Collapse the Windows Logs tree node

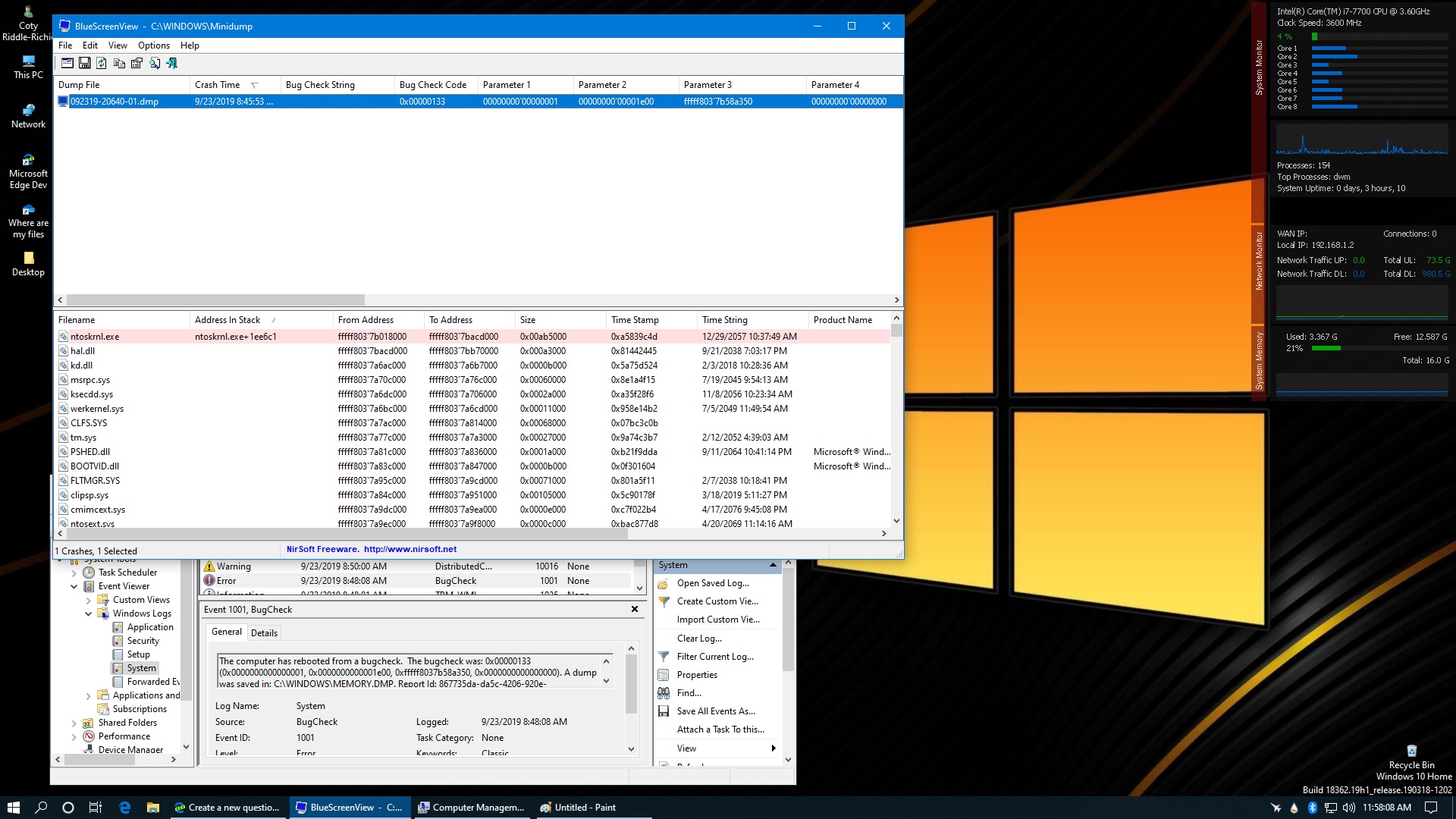(x=89, y=613)
